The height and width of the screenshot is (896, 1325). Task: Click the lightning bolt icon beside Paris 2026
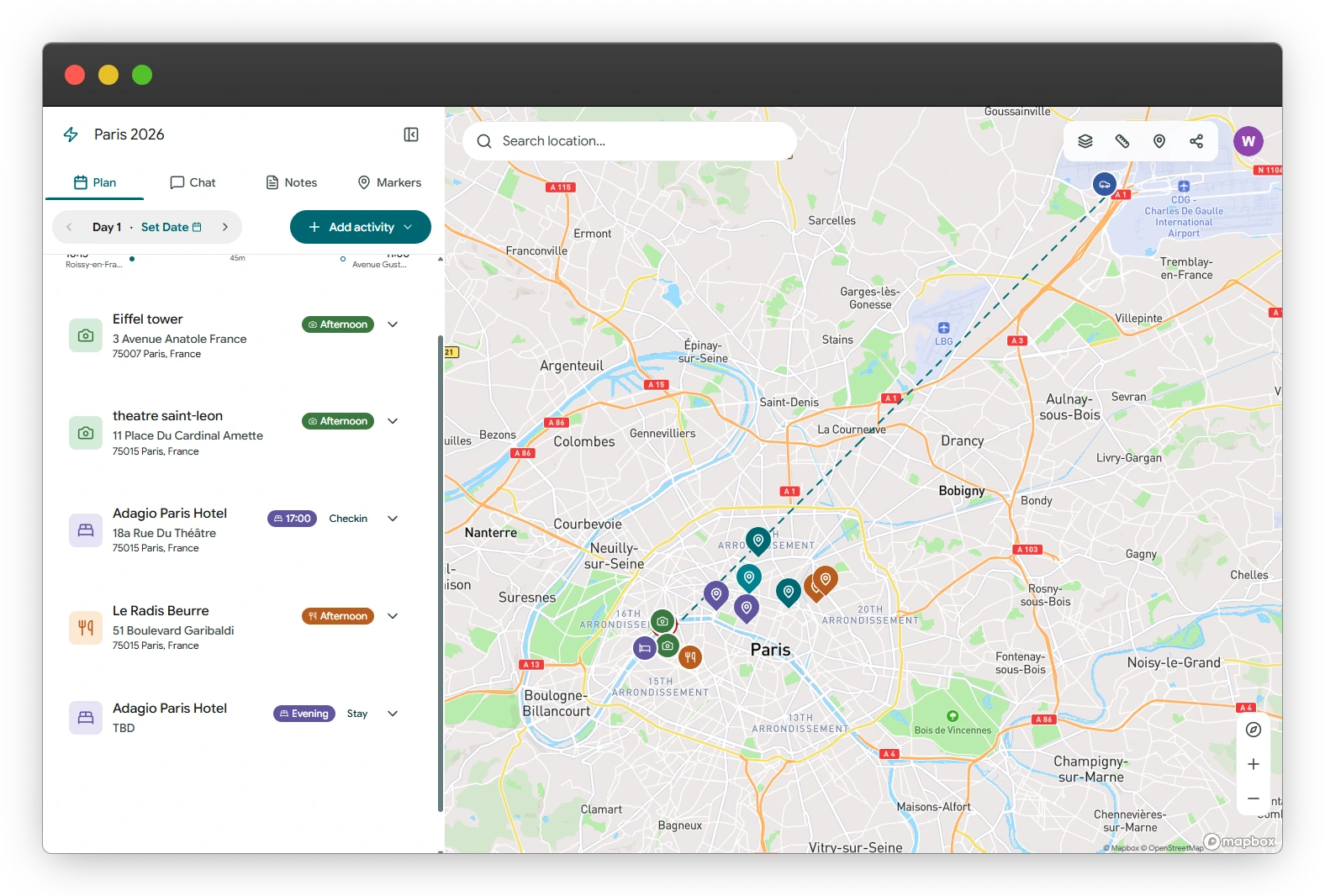(x=71, y=134)
